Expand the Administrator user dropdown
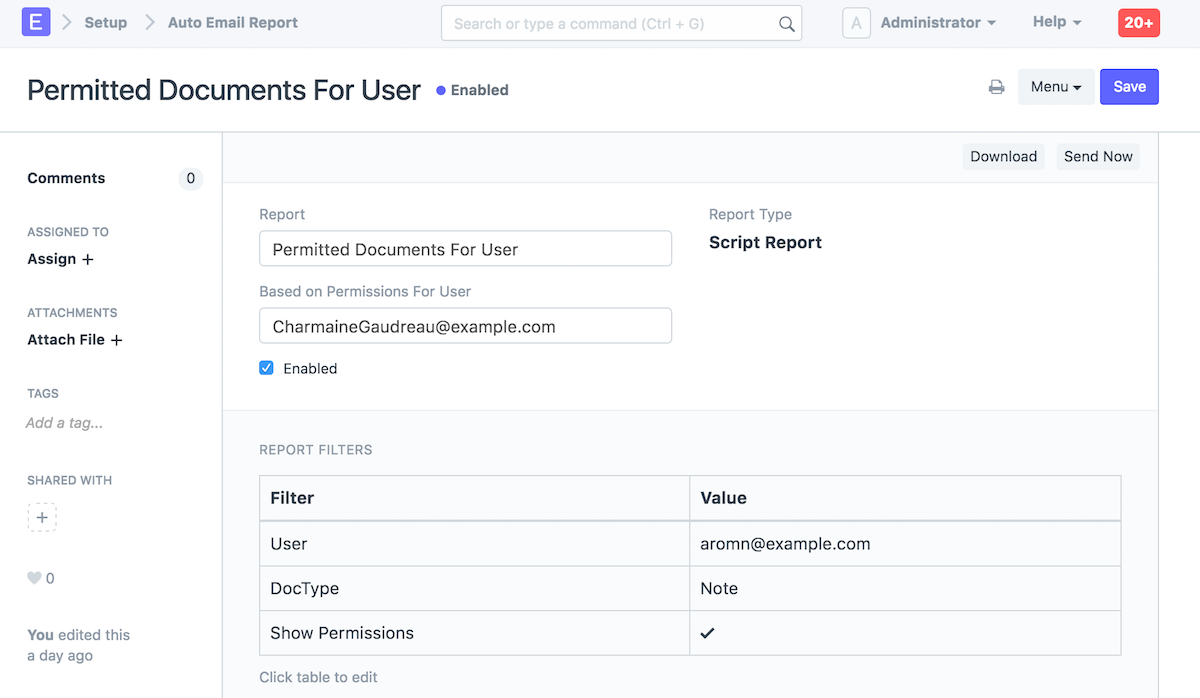The width and height of the screenshot is (1200, 698). coord(937,22)
